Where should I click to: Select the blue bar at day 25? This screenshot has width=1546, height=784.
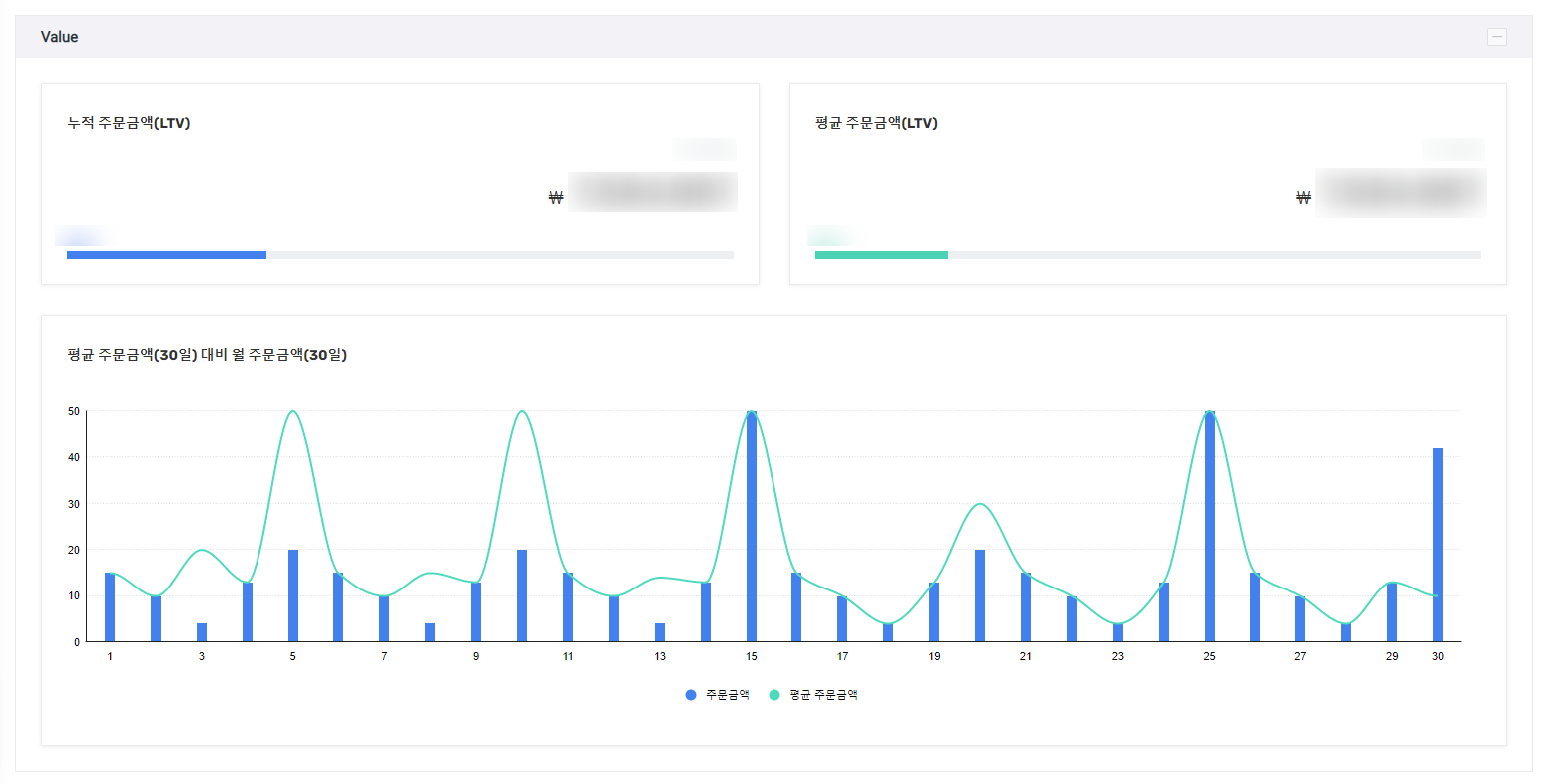[x=1210, y=529]
